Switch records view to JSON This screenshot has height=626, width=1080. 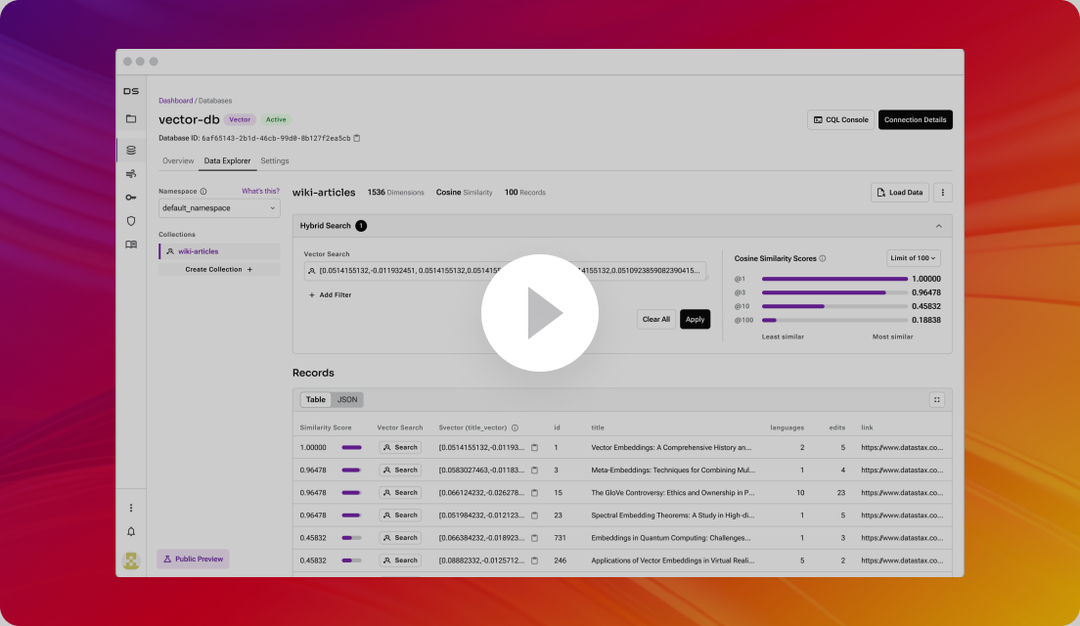[346, 399]
